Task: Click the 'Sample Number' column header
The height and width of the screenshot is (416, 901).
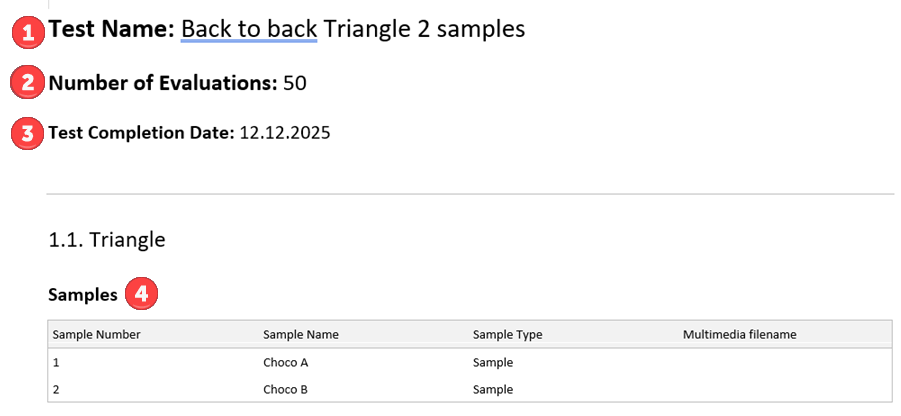Action: coord(96,335)
